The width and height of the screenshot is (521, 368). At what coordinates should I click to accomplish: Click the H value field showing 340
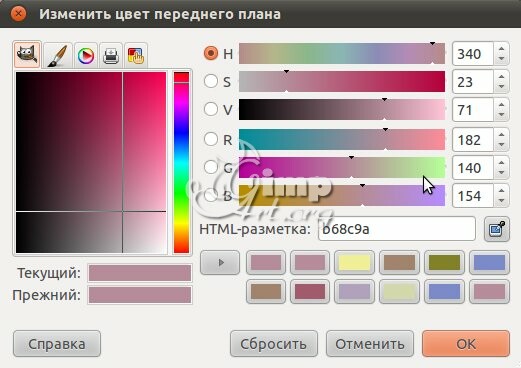click(x=473, y=54)
